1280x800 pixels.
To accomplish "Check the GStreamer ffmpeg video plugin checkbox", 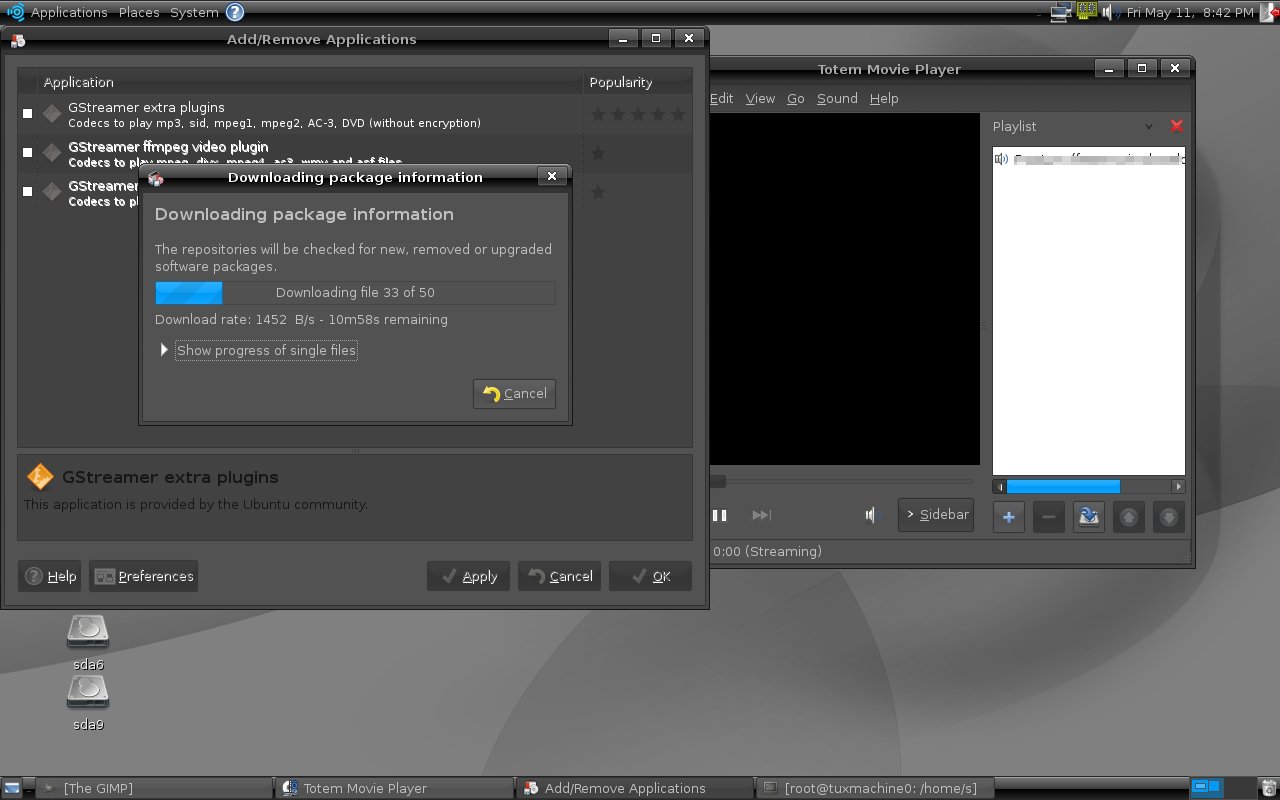I will click(27, 152).
